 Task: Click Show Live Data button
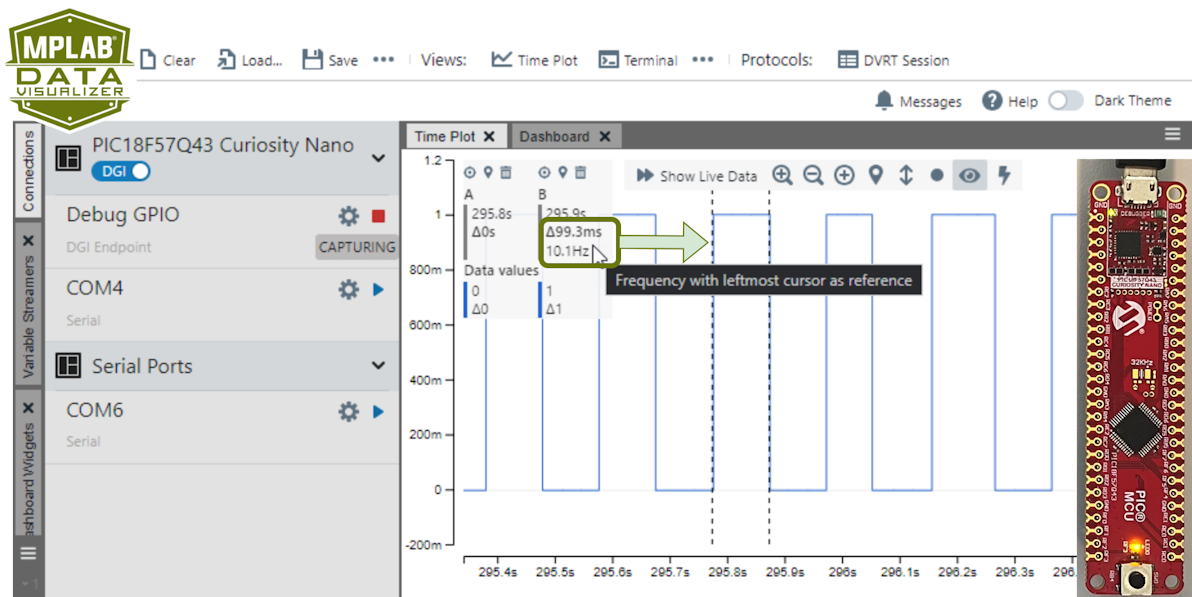pos(697,176)
